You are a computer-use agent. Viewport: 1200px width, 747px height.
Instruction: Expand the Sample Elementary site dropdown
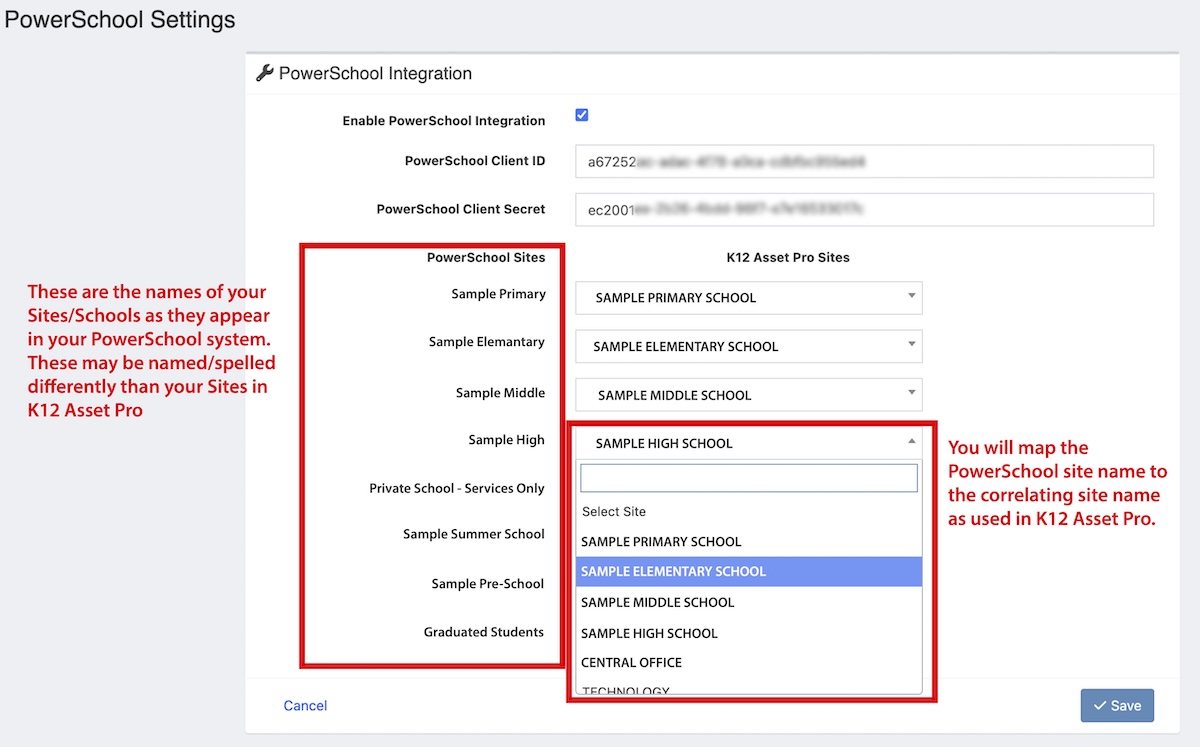(x=748, y=347)
